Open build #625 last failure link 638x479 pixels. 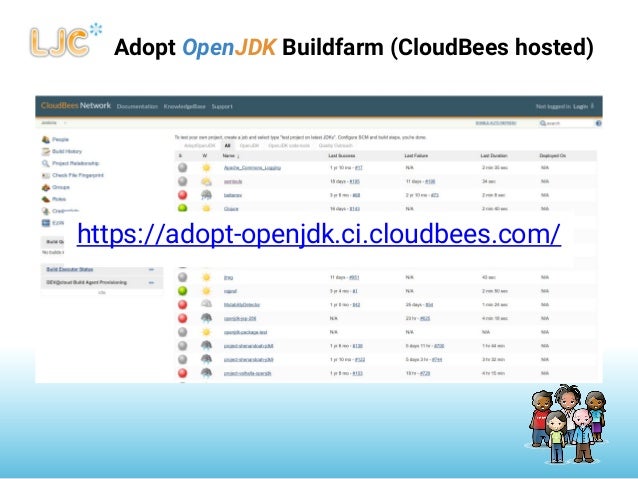click(x=425, y=319)
